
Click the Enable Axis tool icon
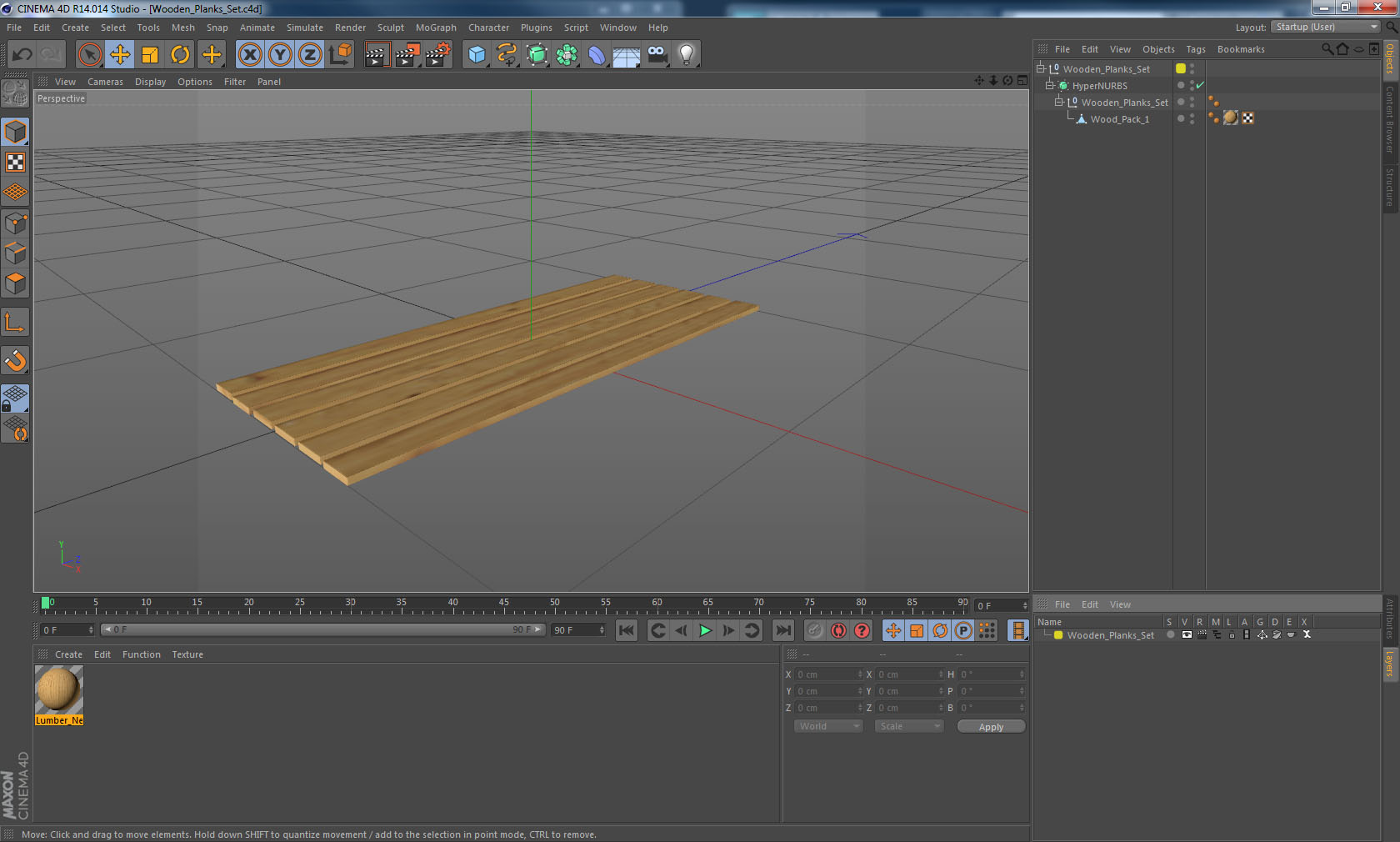pyautogui.click(x=16, y=323)
